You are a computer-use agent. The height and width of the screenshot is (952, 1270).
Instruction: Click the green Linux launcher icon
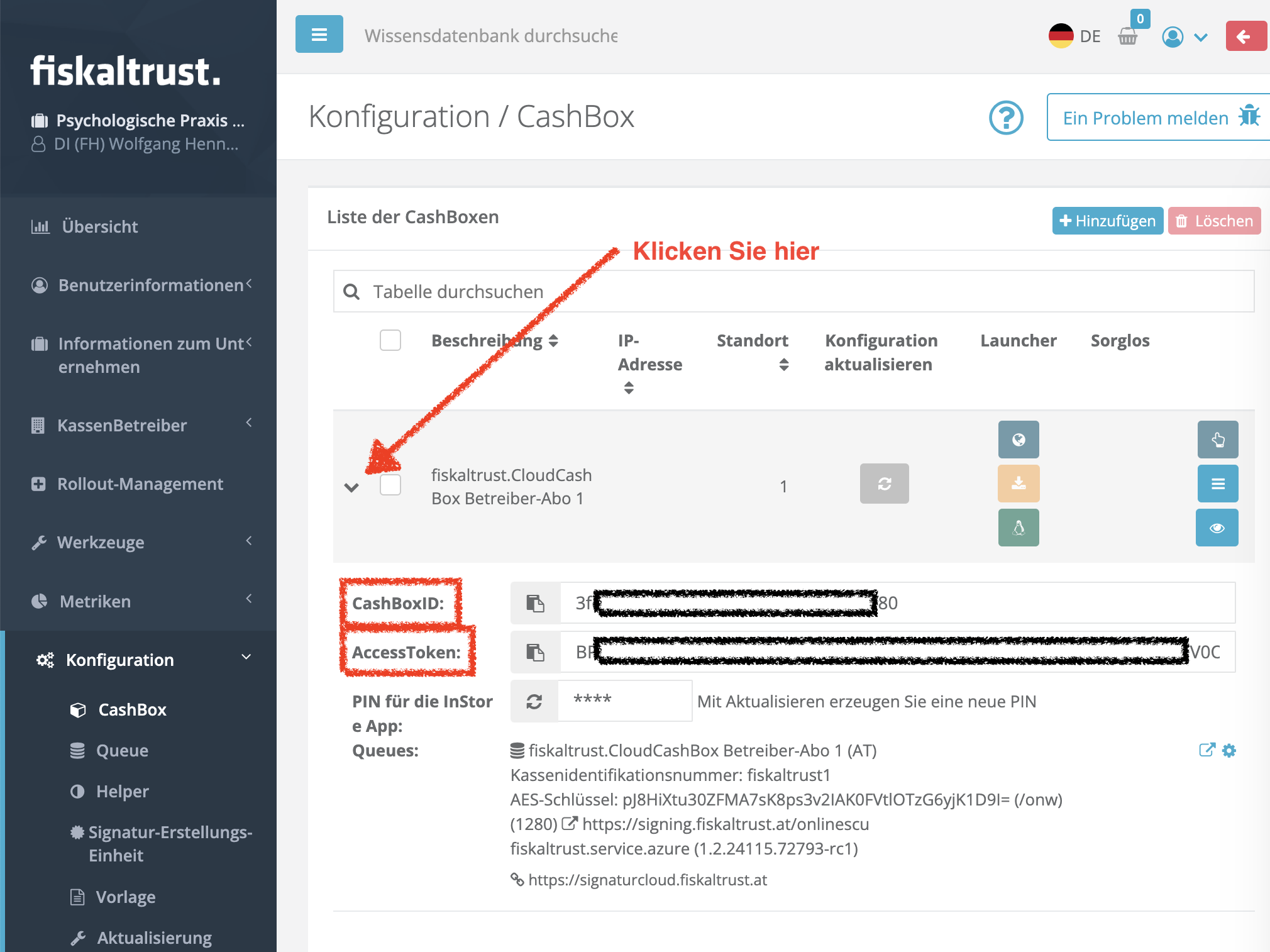[x=1019, y=528]
